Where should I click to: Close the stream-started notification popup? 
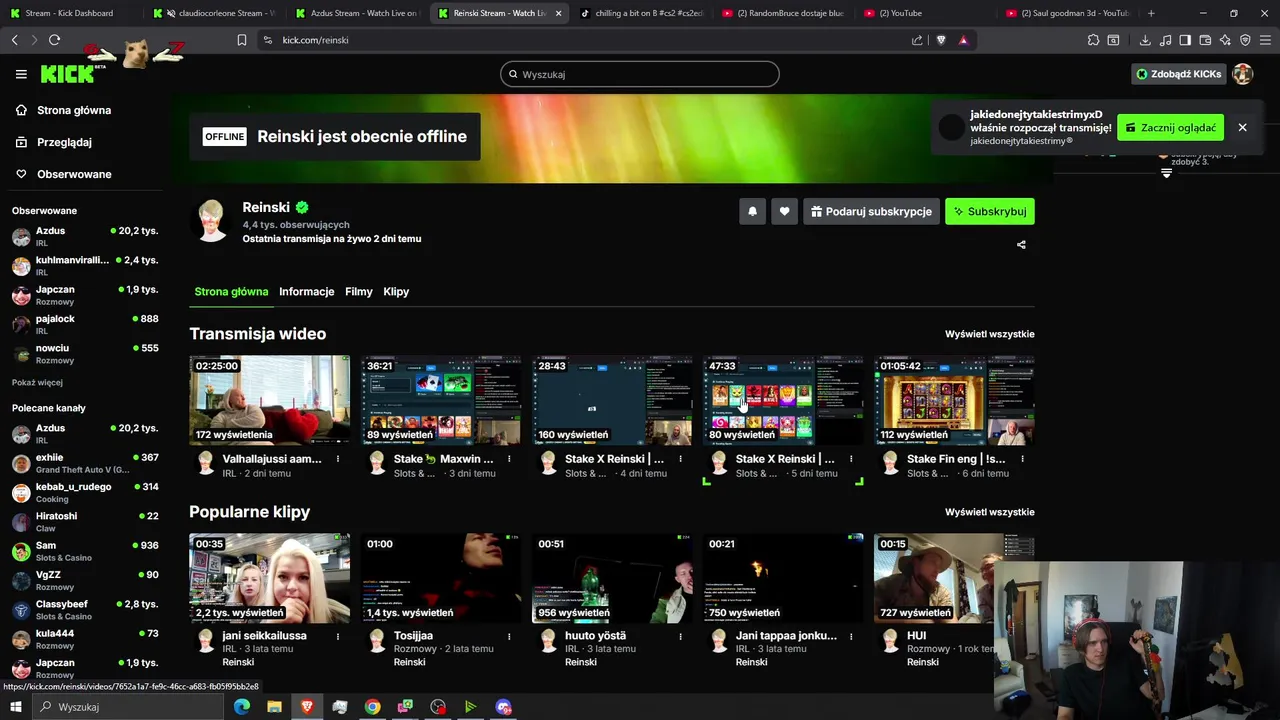pos(1242,127)
